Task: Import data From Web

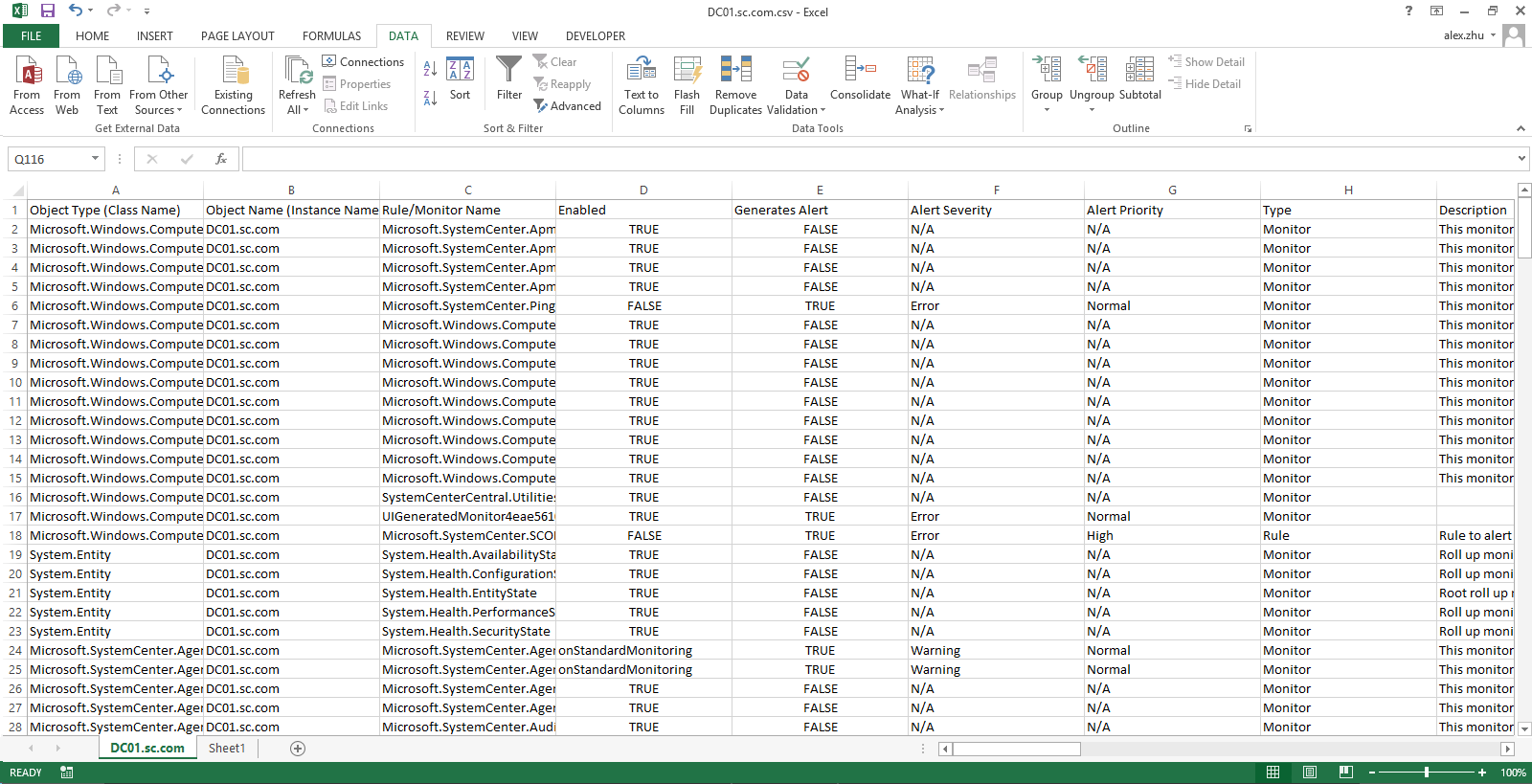Action: coord(67,85)
